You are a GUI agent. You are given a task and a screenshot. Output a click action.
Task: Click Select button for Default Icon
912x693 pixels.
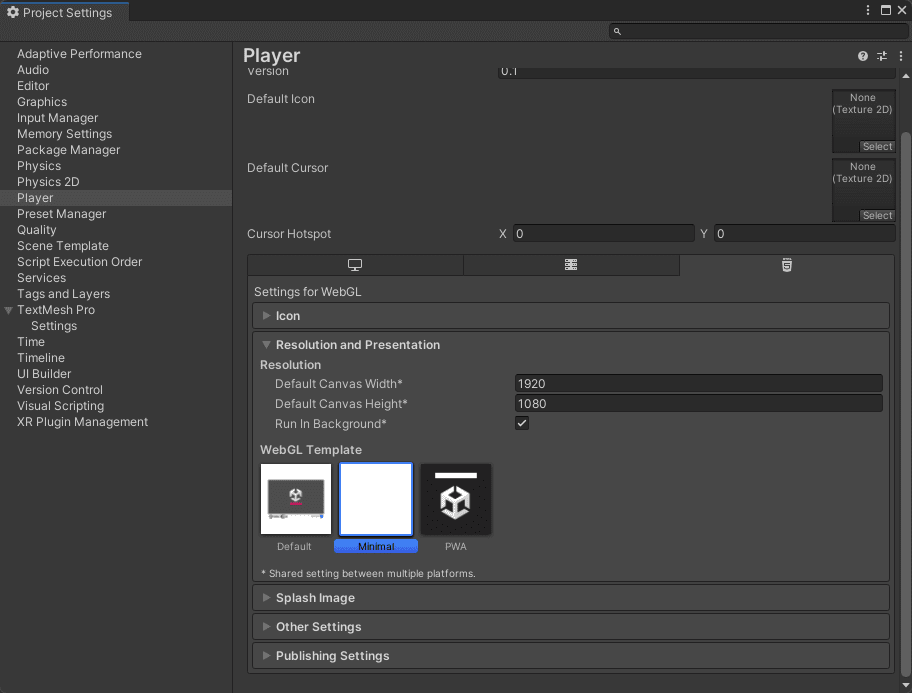click(x=877, y=147)
